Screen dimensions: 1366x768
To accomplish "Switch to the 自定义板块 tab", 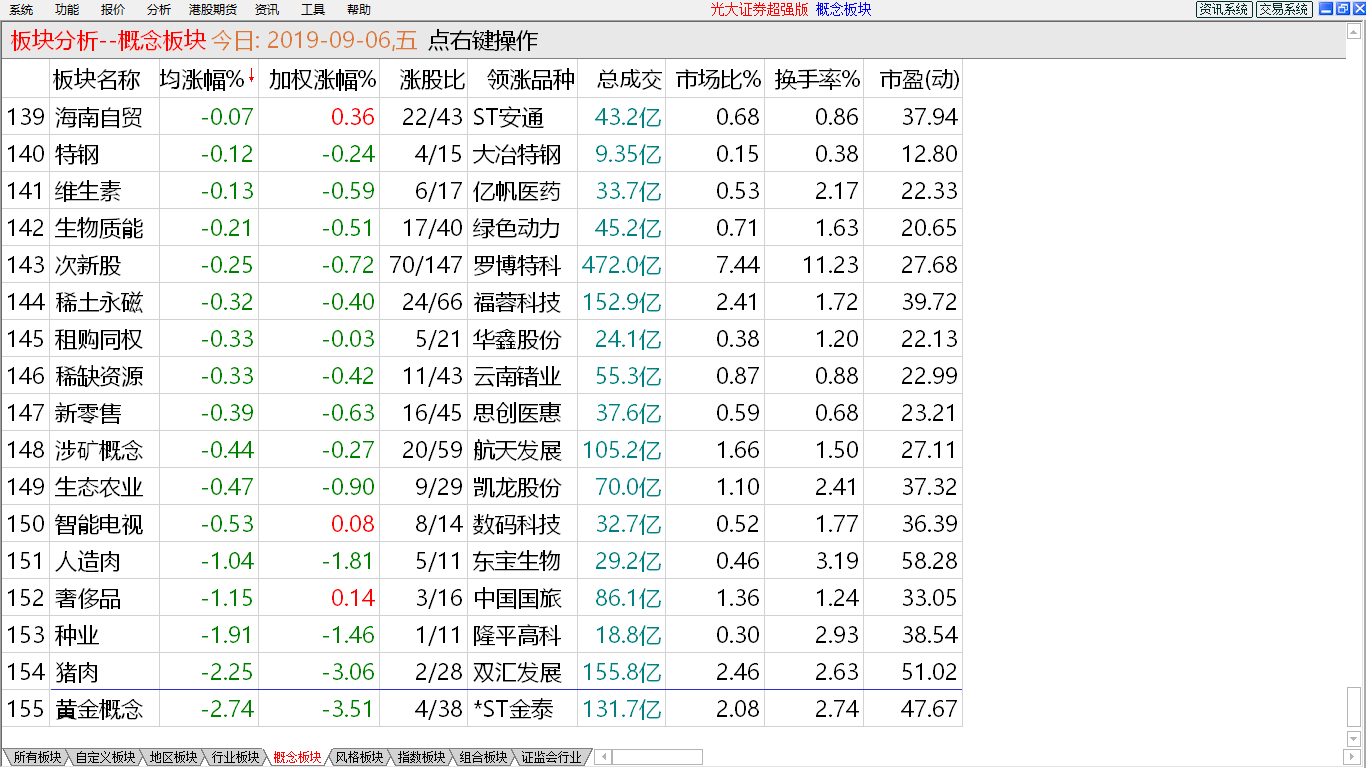I will [x=105, y=757].
